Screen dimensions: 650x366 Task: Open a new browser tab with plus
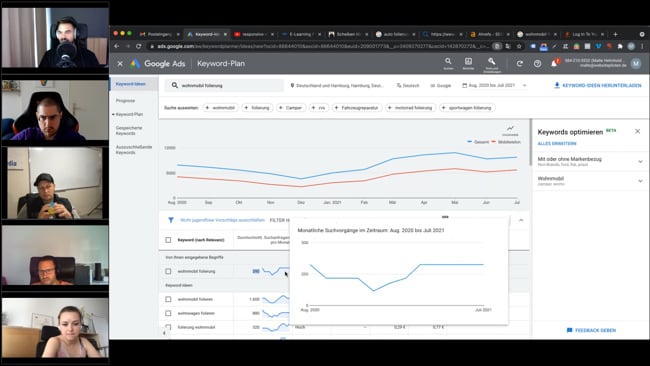coord(615,34)
